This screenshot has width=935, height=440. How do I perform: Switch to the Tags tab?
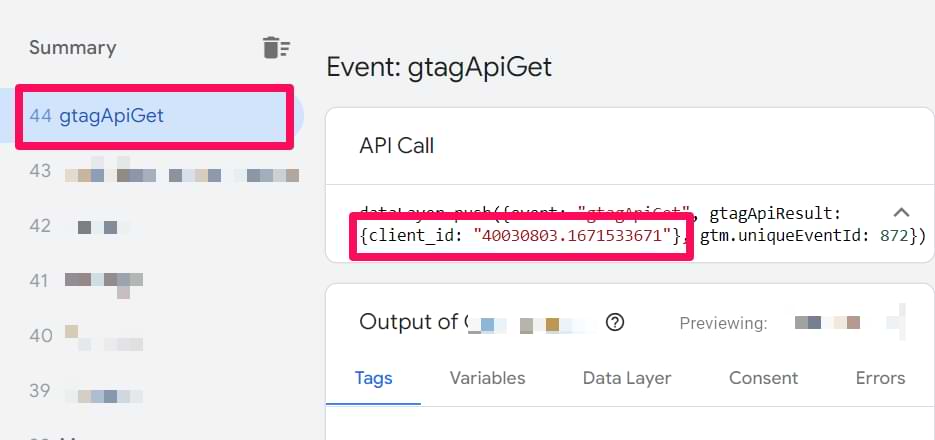tap(373, 378)
